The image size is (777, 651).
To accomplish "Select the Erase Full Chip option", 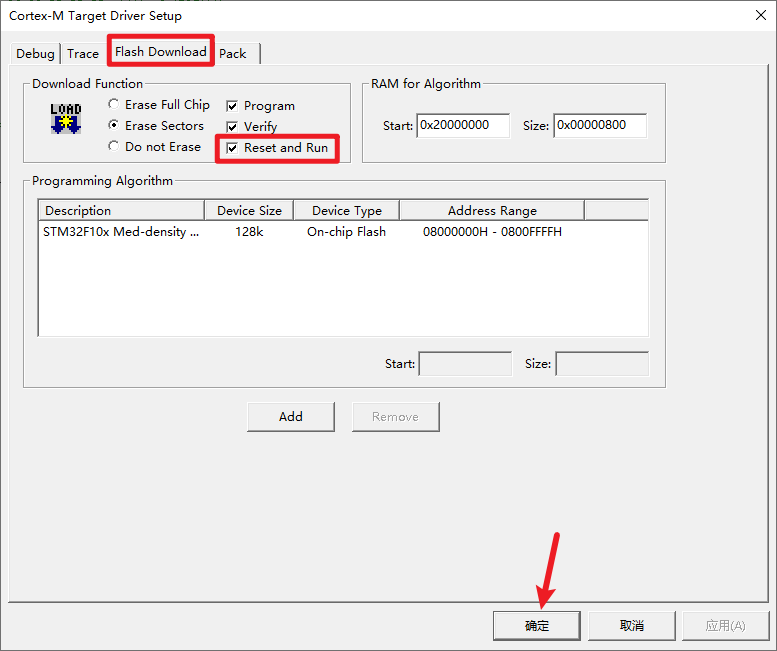I will pos(114,105).
